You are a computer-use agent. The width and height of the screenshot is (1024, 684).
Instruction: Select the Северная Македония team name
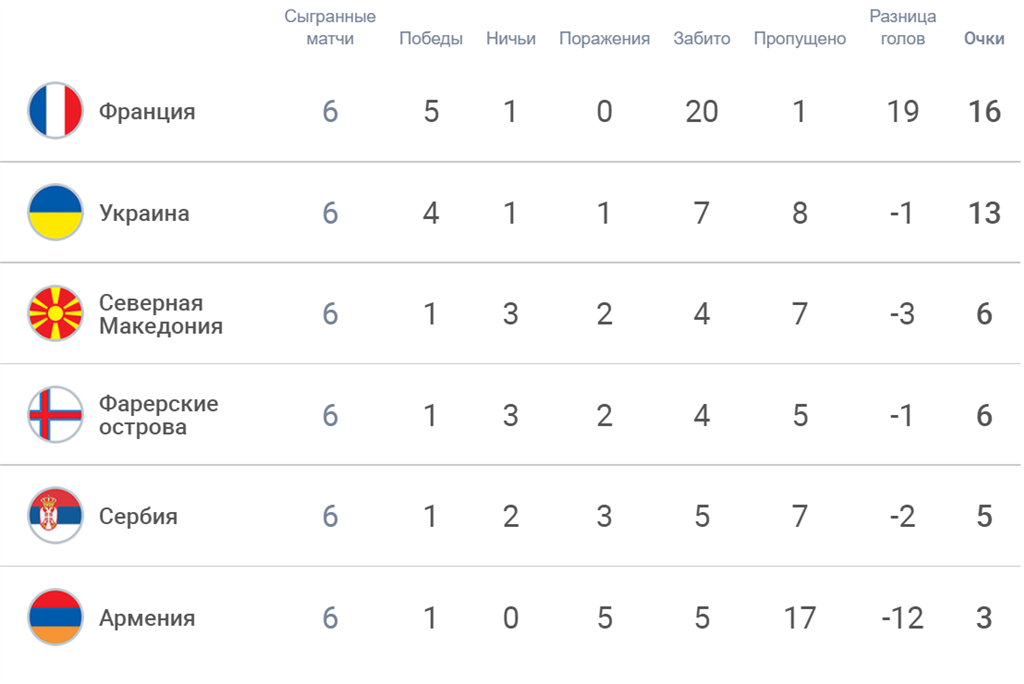point(160,314)
